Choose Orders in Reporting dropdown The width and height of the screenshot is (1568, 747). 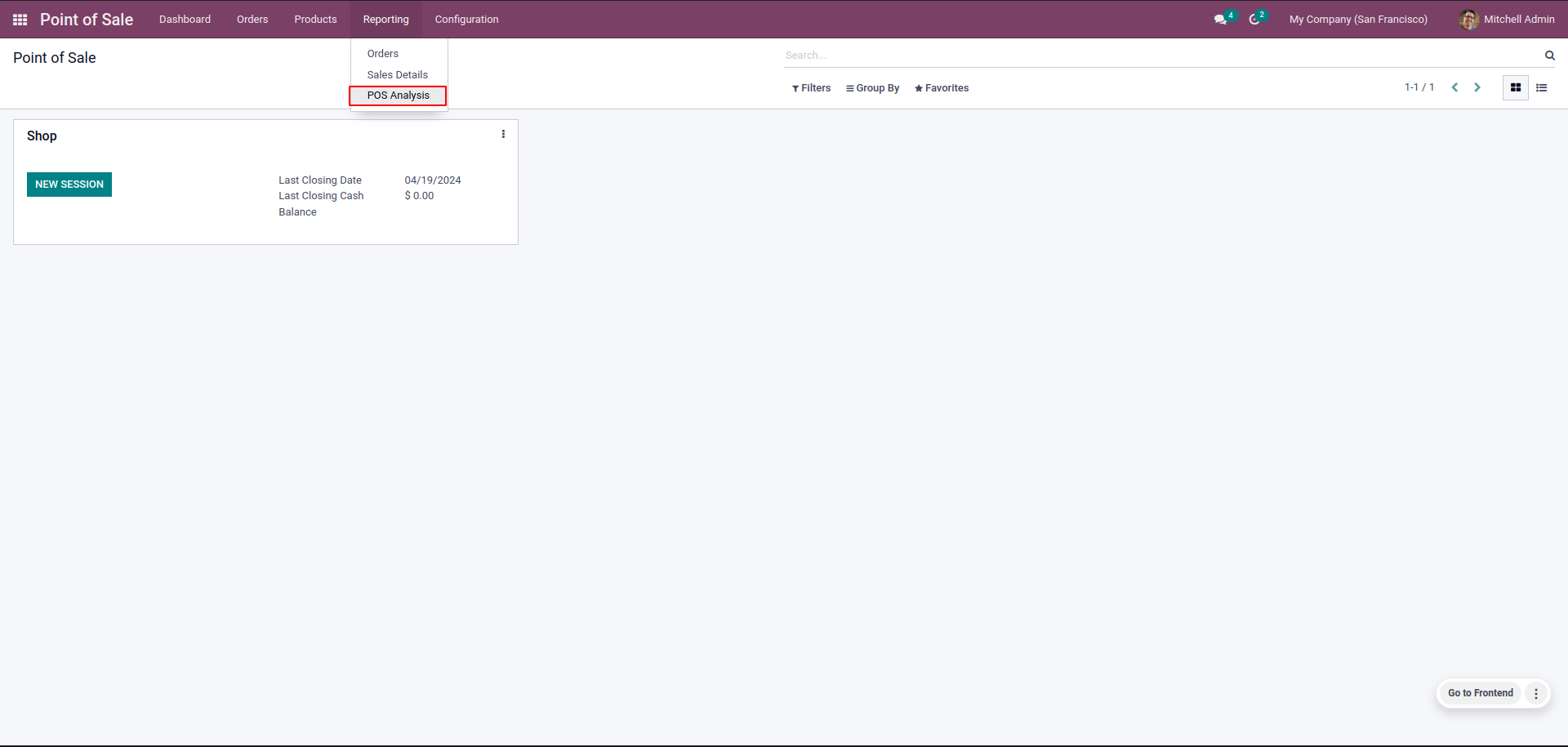click(x=399, y=54)
